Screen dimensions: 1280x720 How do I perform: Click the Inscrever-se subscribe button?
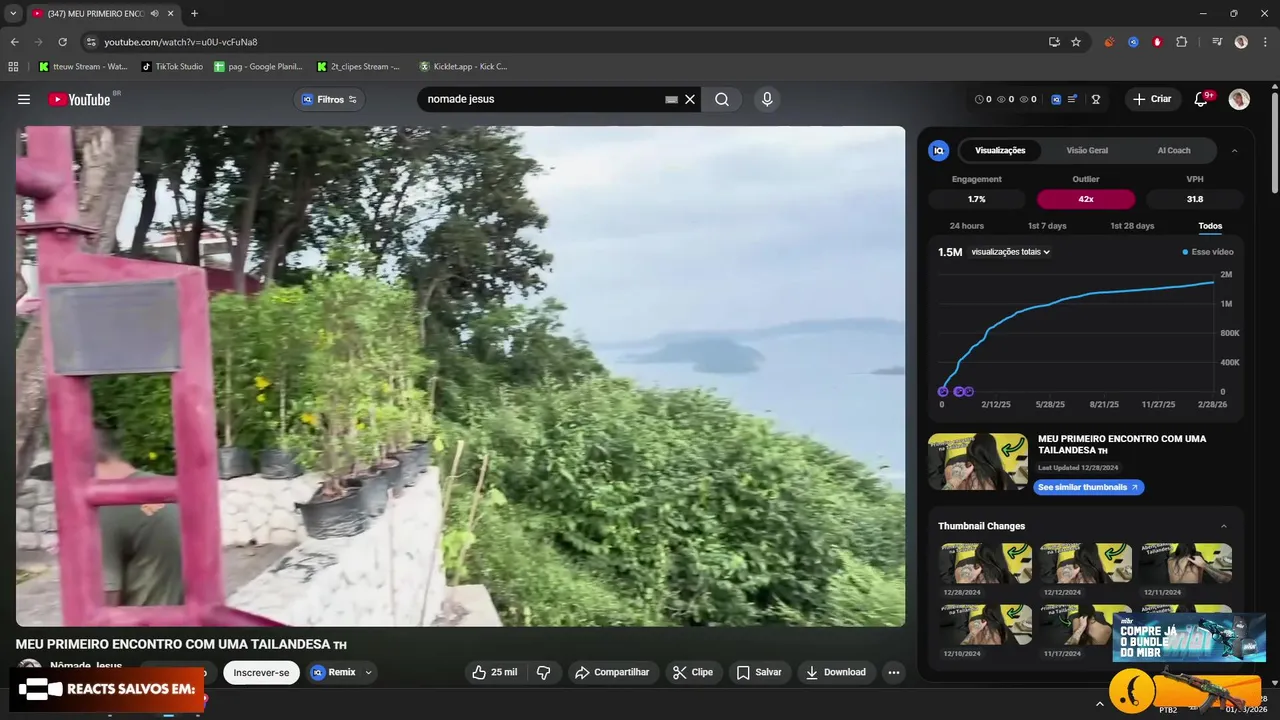pyautogui.click(x=261, y=673)
